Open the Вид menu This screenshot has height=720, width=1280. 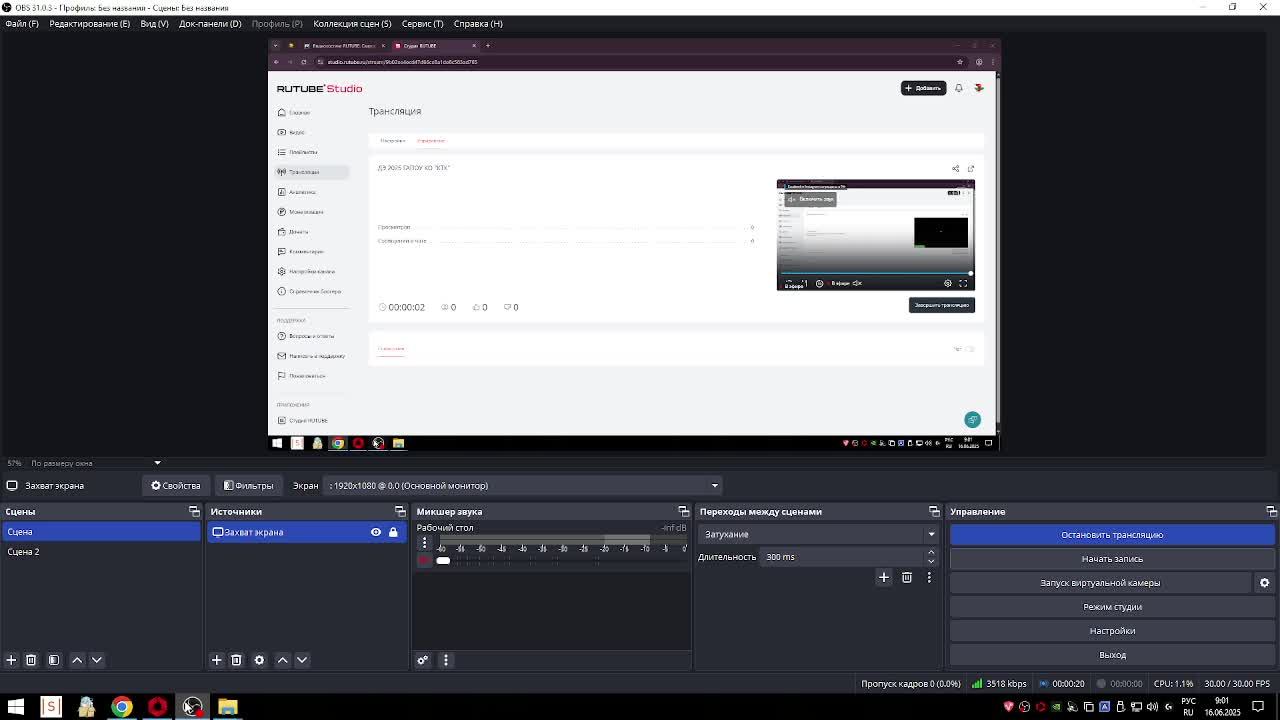coord(154,23)
